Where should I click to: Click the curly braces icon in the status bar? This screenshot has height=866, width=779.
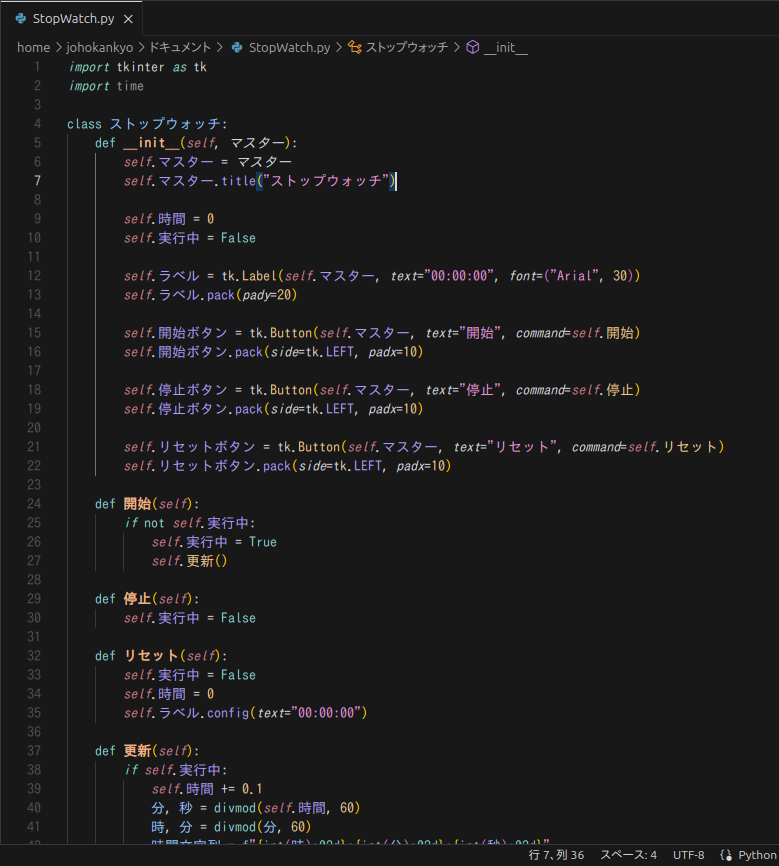(726, 855)
